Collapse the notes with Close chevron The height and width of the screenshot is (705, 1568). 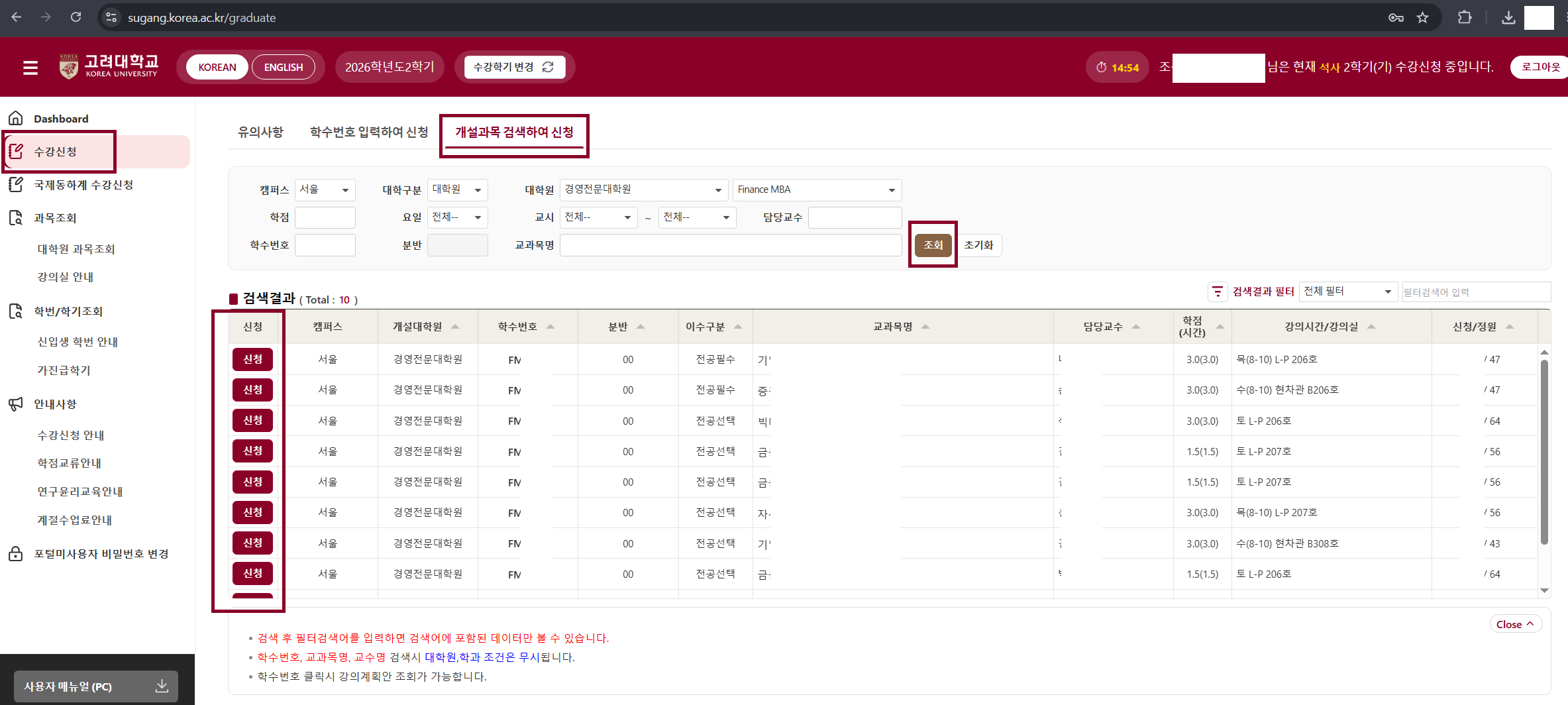pos(1516,624)
